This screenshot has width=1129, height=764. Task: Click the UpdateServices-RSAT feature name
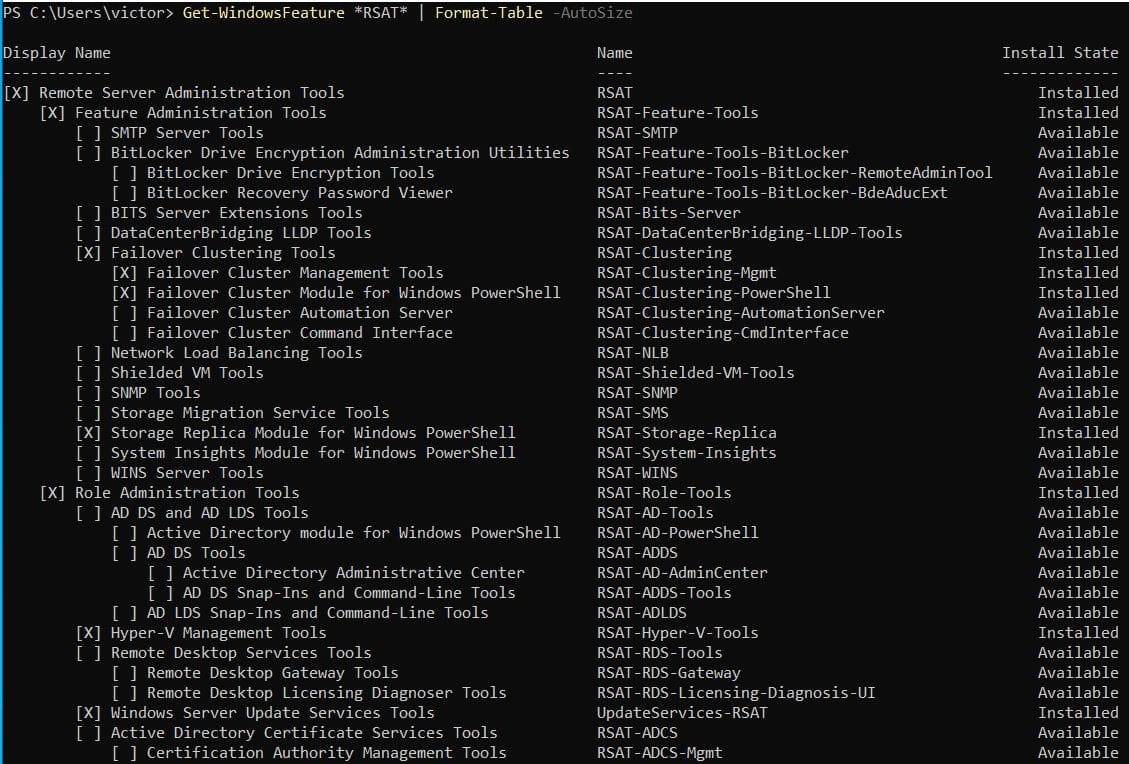click(682, 713)
